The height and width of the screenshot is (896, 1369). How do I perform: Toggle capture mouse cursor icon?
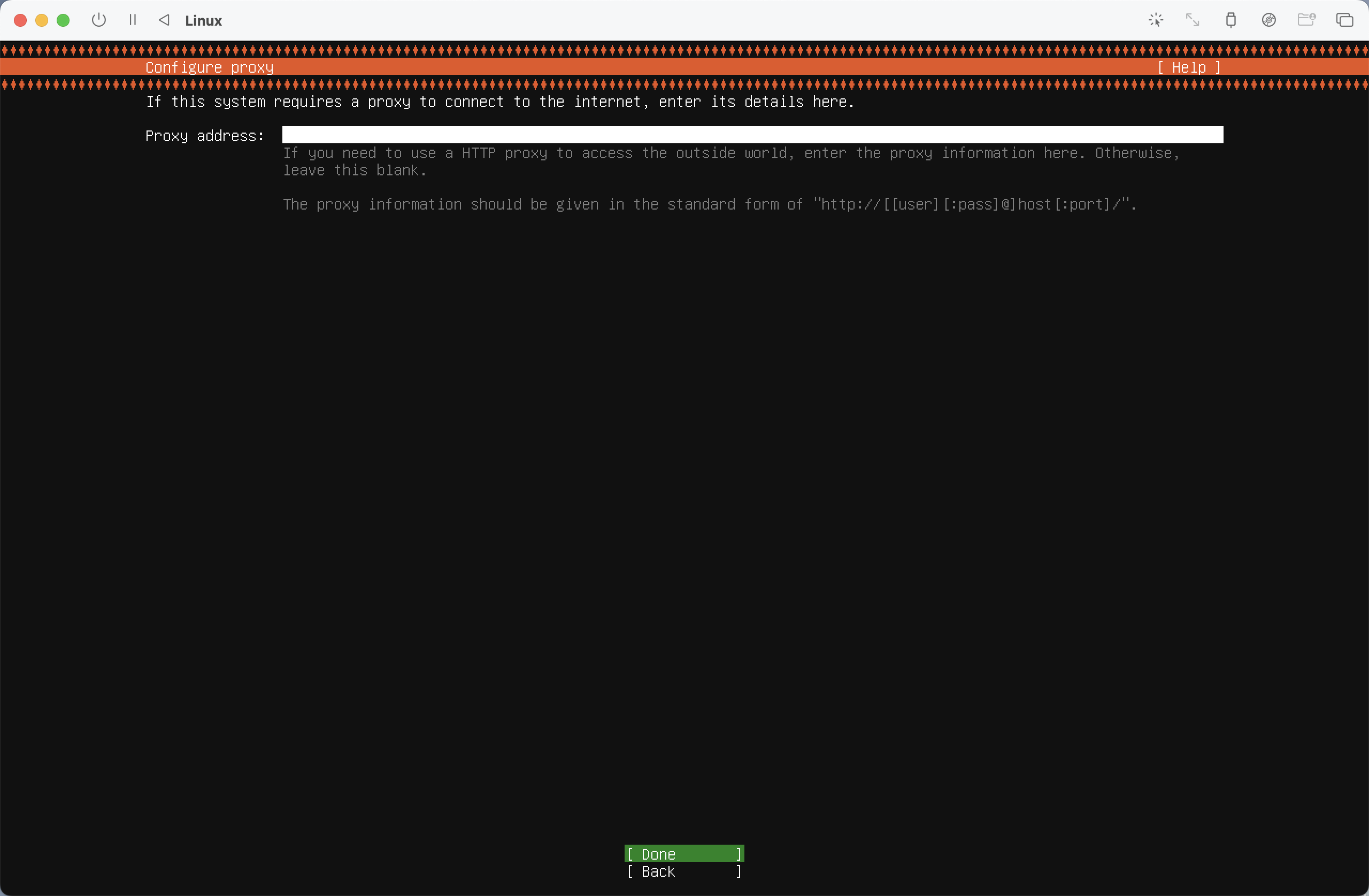(1156, 20)
